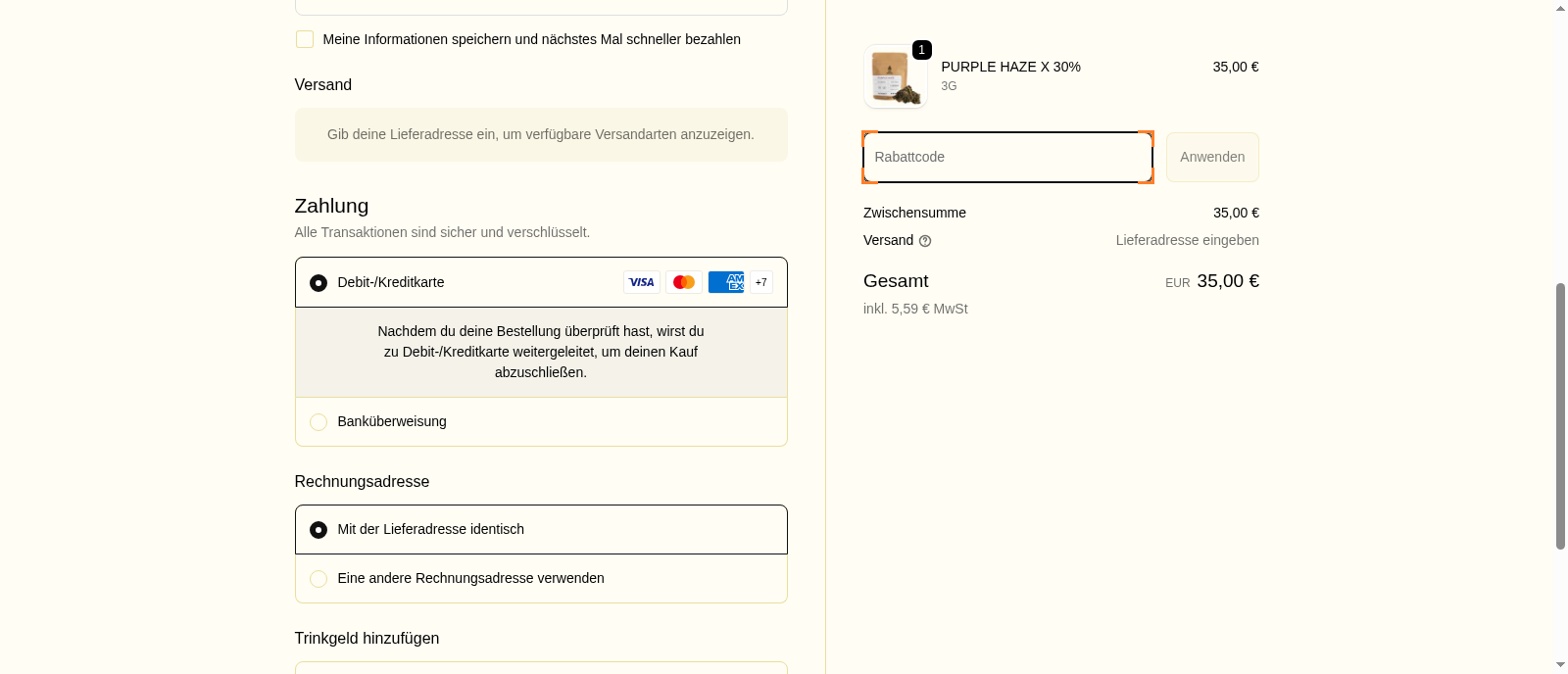Click the quantity badge on product image
Viewport: 1568px width, 674px height.
[921, 50]
